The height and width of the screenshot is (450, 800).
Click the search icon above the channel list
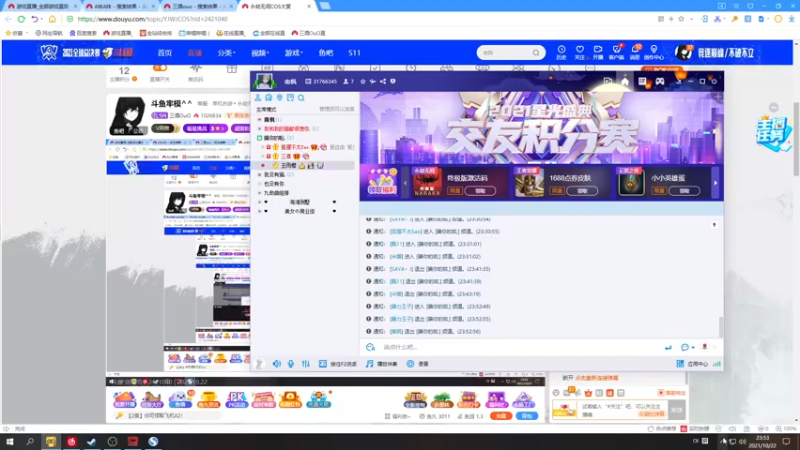point(301,97)
